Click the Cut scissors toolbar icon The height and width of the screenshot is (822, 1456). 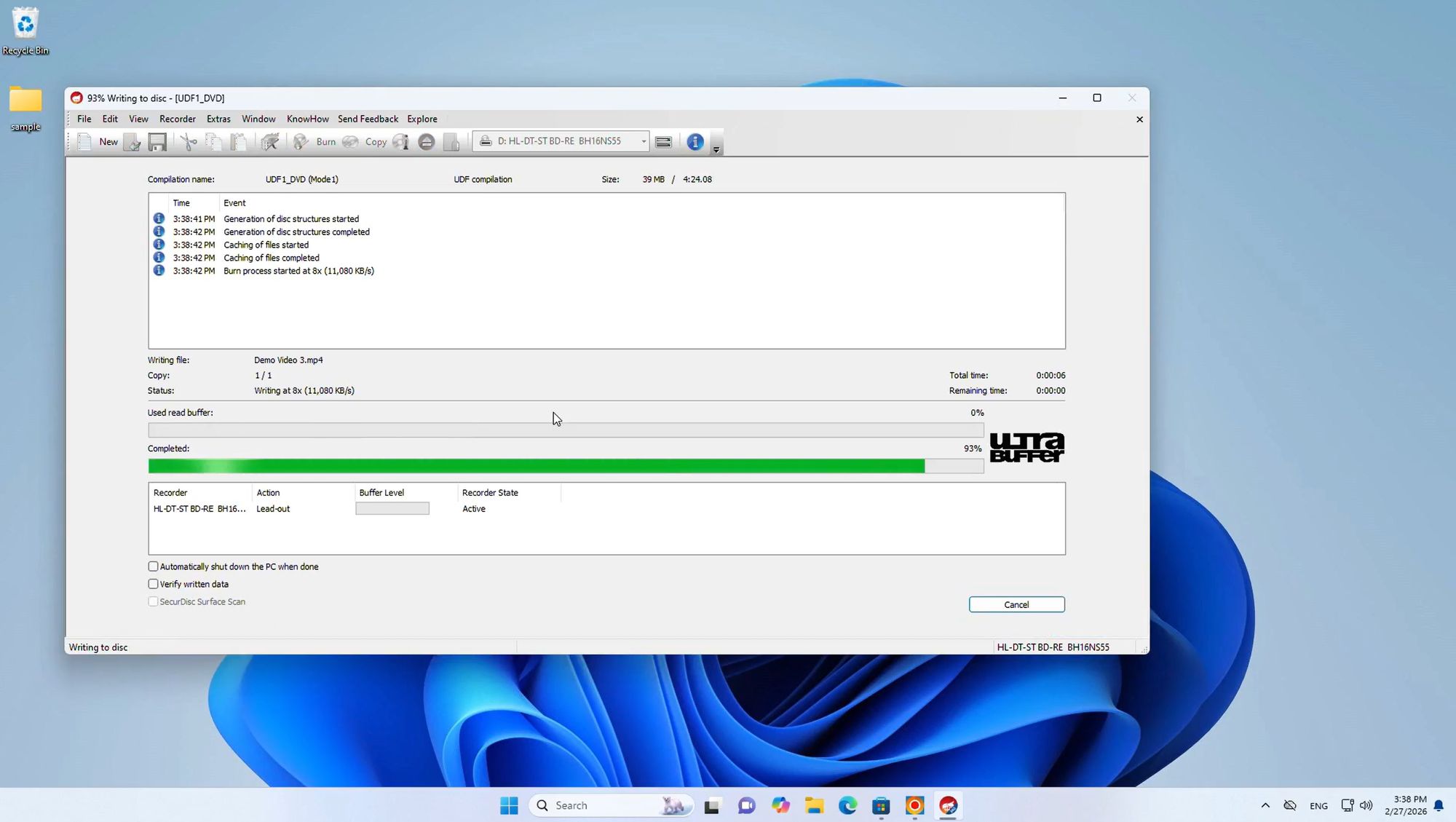[188, 141]
